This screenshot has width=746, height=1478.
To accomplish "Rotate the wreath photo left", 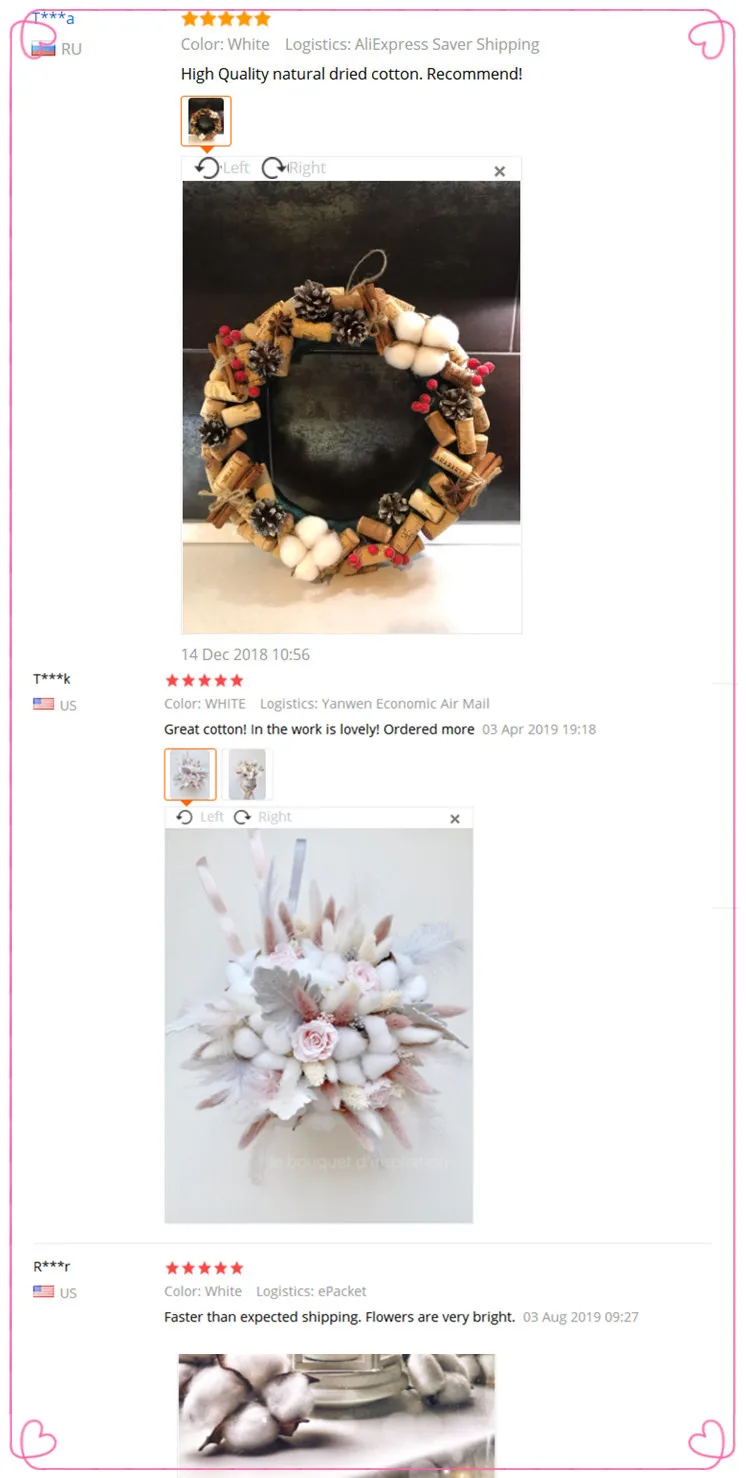I will (x=221, y=168).
